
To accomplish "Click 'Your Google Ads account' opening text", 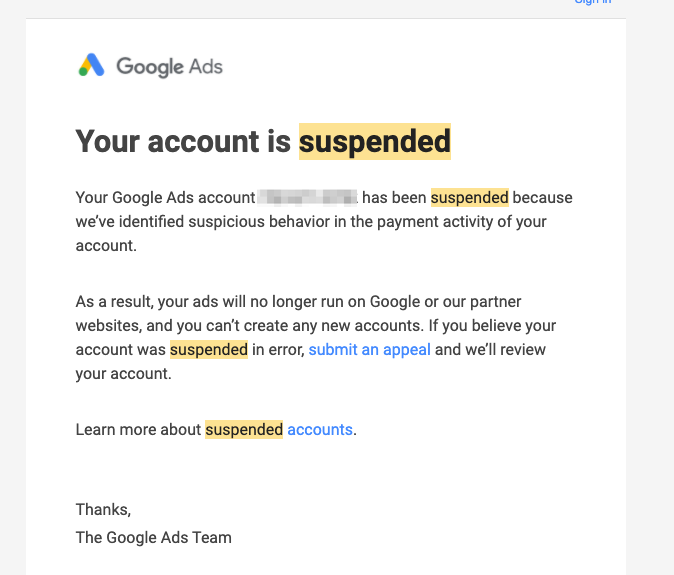I will coord(165,198).
